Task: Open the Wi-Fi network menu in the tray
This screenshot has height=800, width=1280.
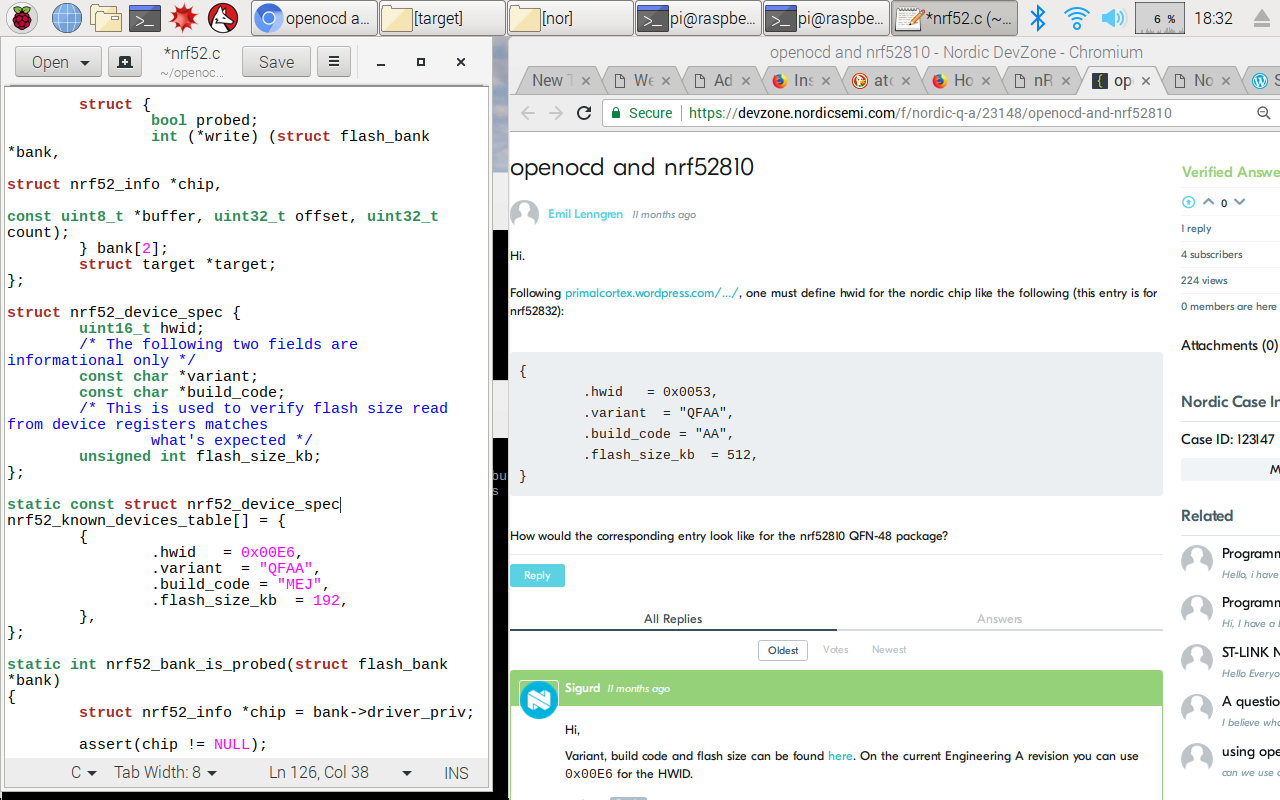Action: coord(1076,18)
